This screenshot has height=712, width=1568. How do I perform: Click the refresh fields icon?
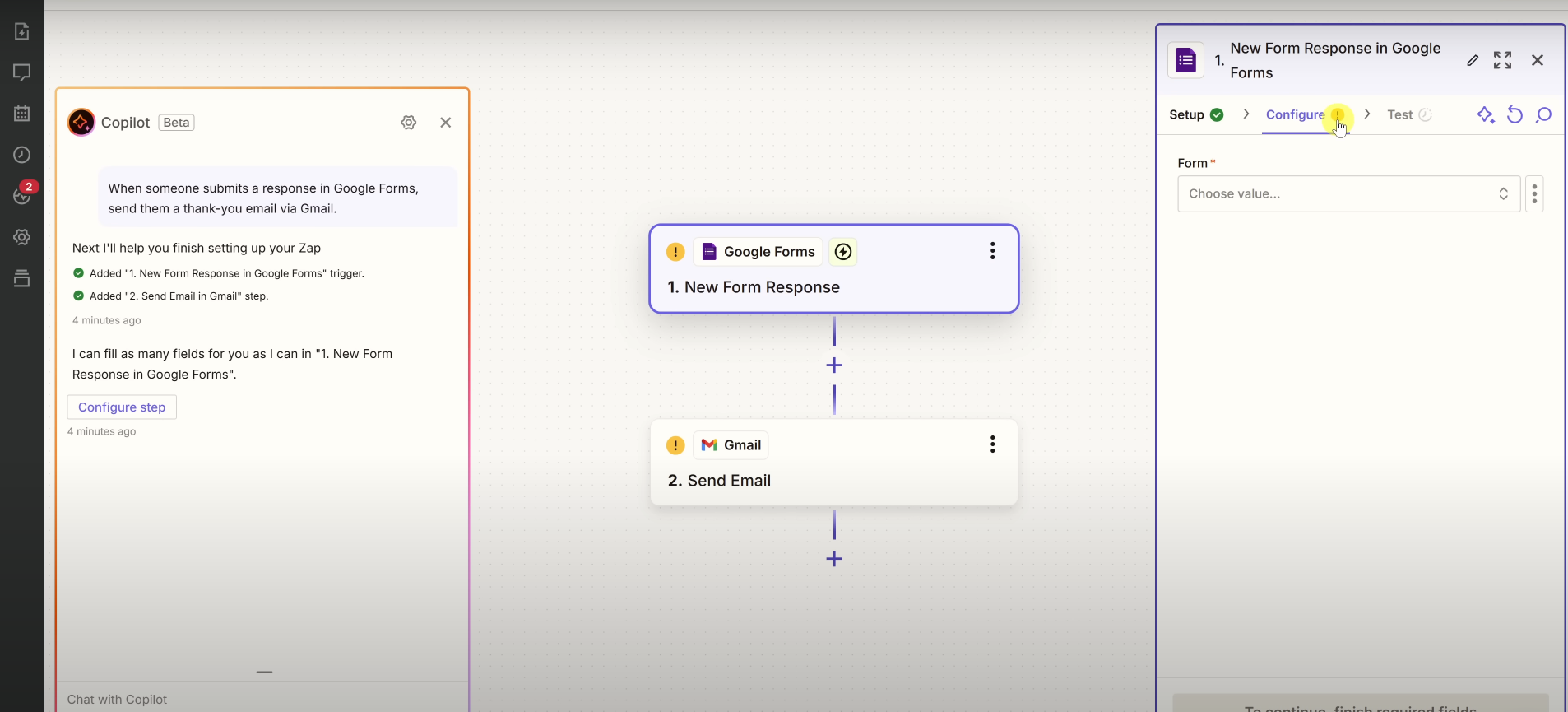point(1515,114)
